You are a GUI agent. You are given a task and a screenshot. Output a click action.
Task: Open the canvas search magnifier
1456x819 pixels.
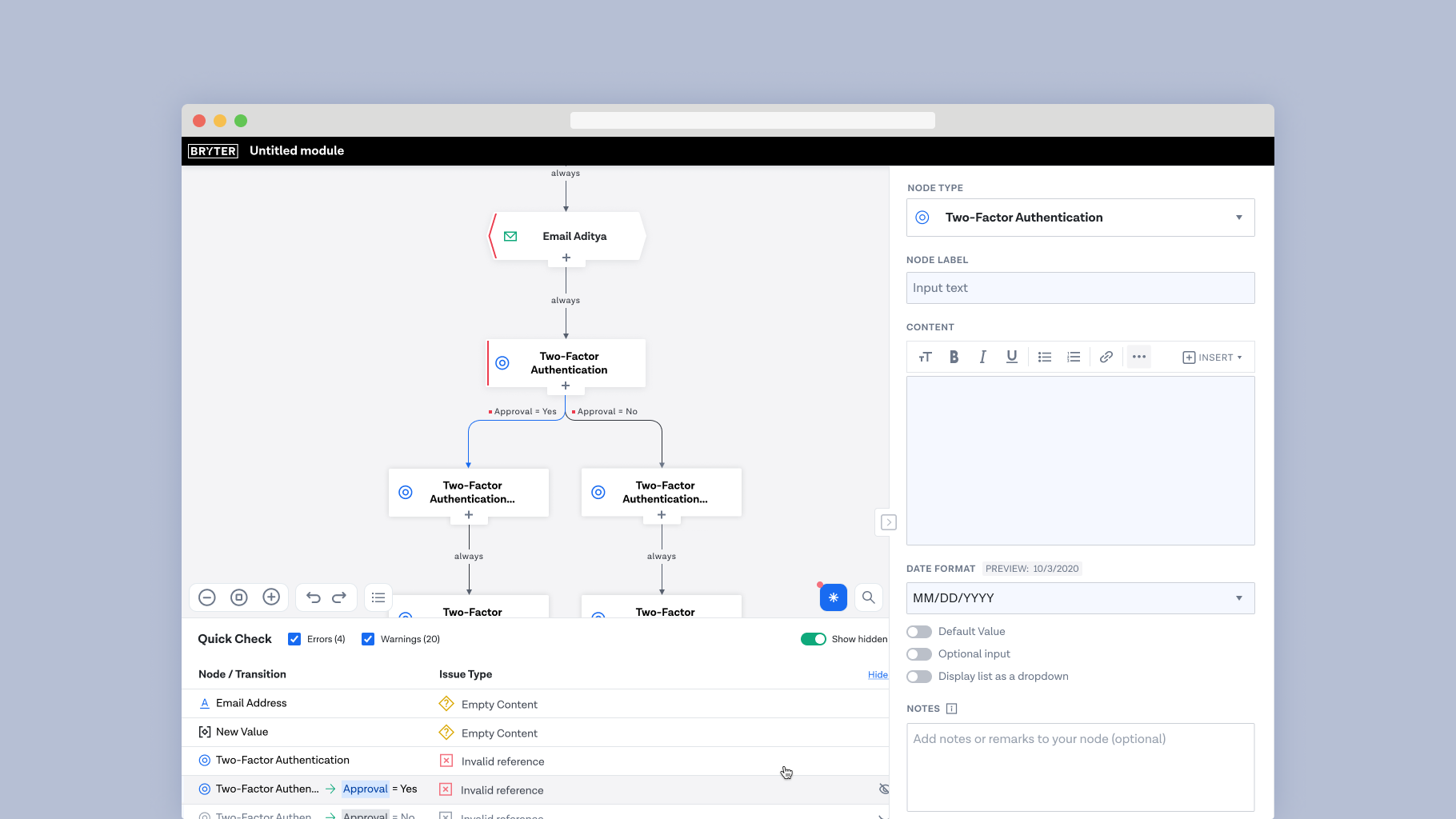(868, 597)
